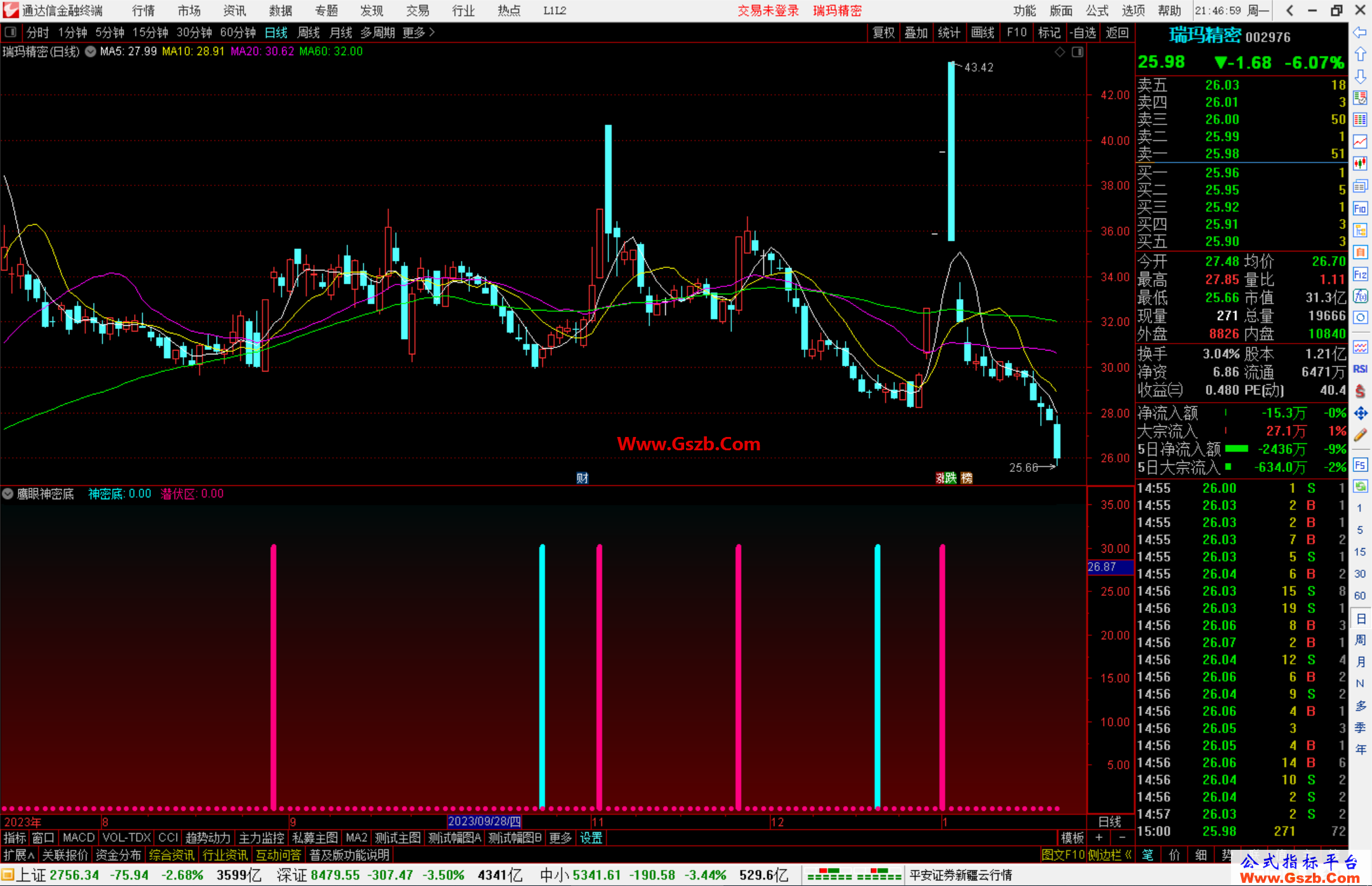Click the 资金分布 tab at bottom
Viewport: 1372px width, 886px height.
[x=118, y=855]
